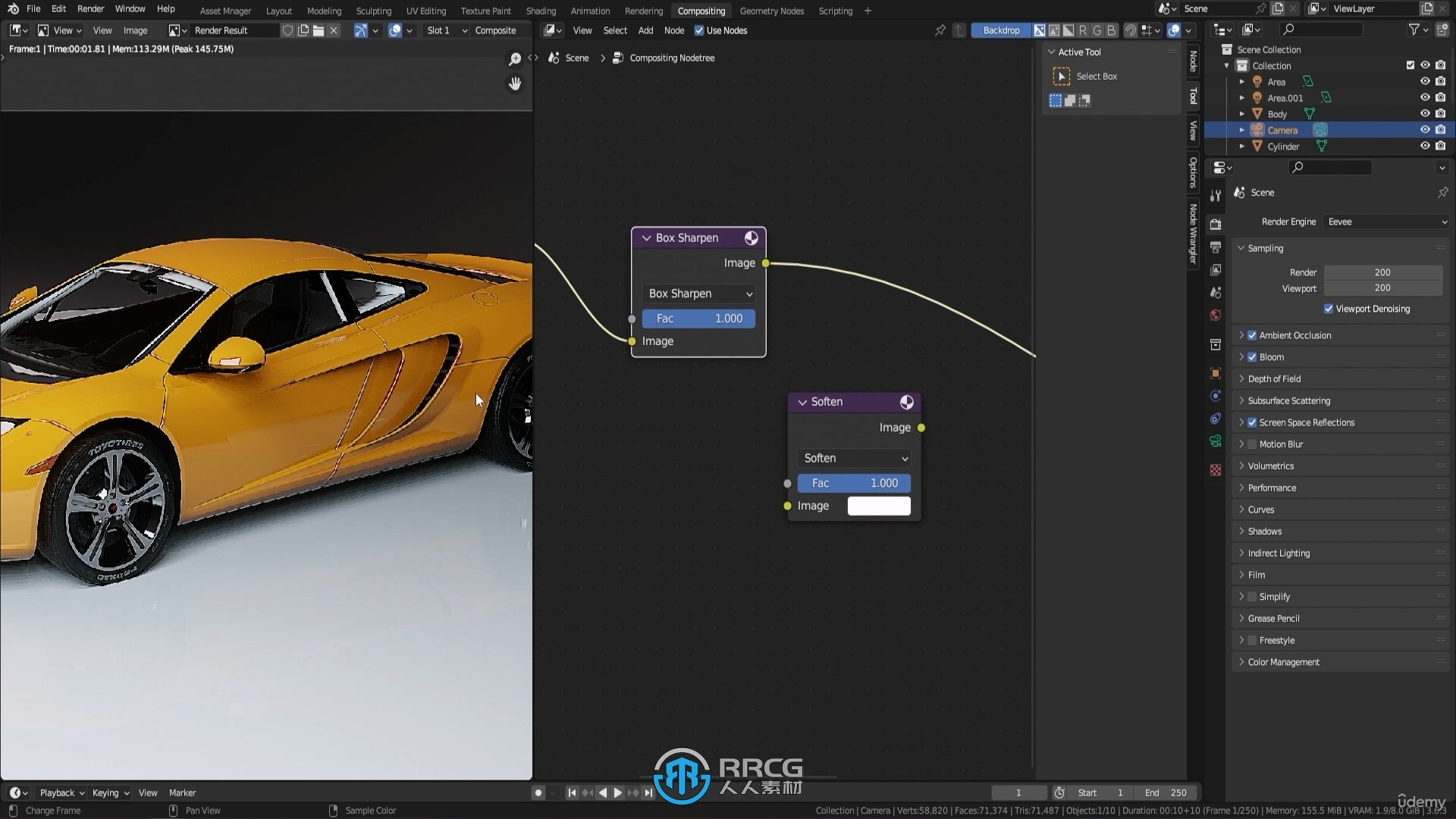1456x819 pixels.
Task: Open the View Layer properties tab icon
Action: 1216,270
